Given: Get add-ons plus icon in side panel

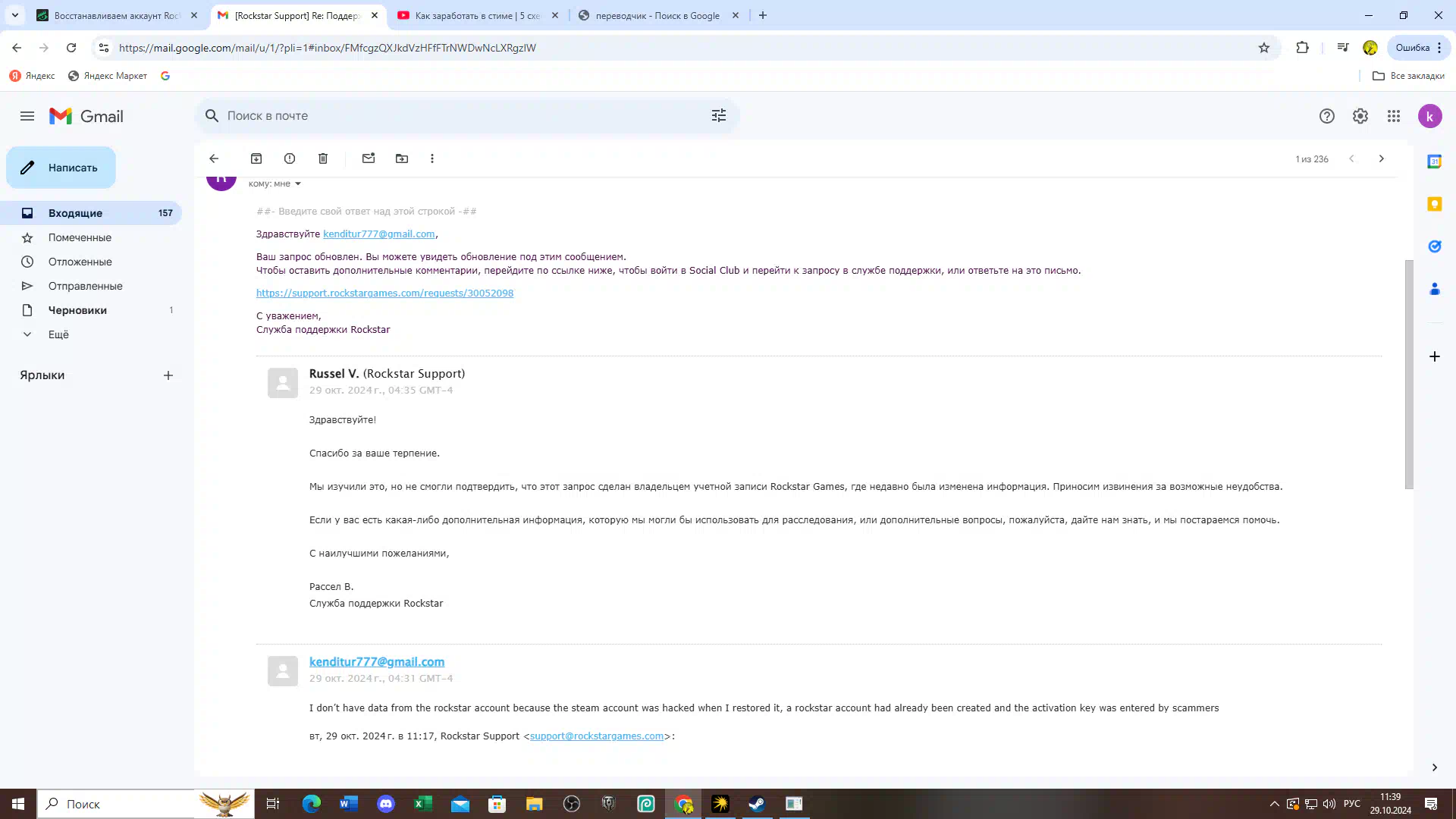Looking at the screenshot, I should [1434, 356].
